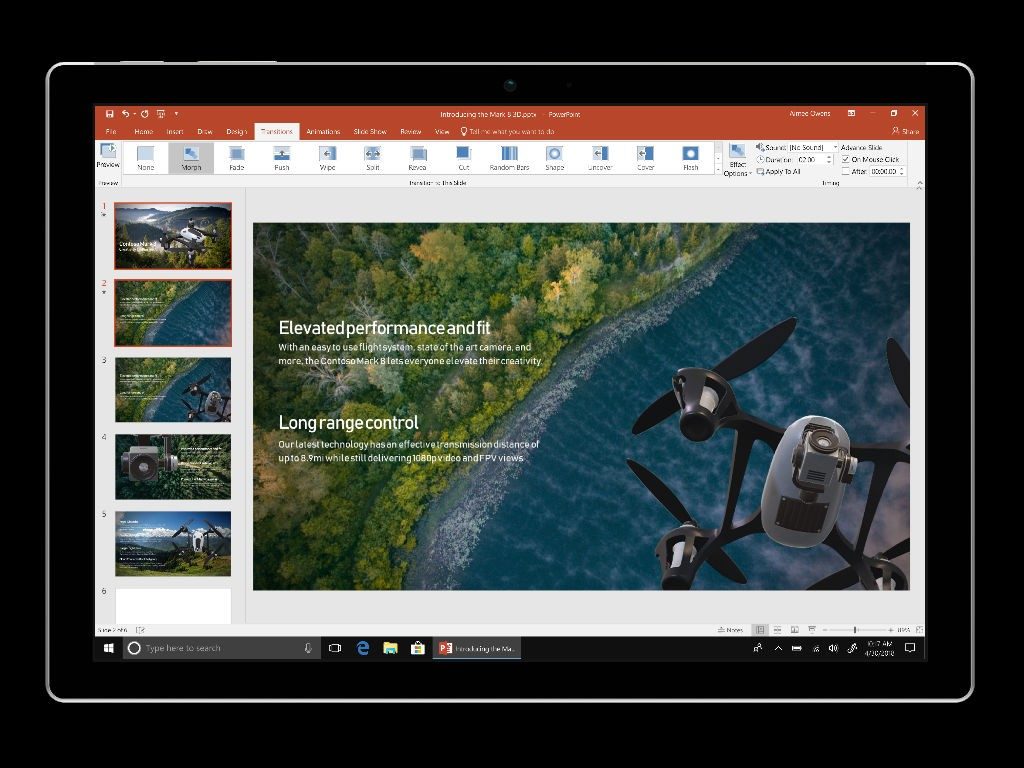1024x768 pixels.
Task: Select the Morph transition effect
Action: [x=191, y=158]
